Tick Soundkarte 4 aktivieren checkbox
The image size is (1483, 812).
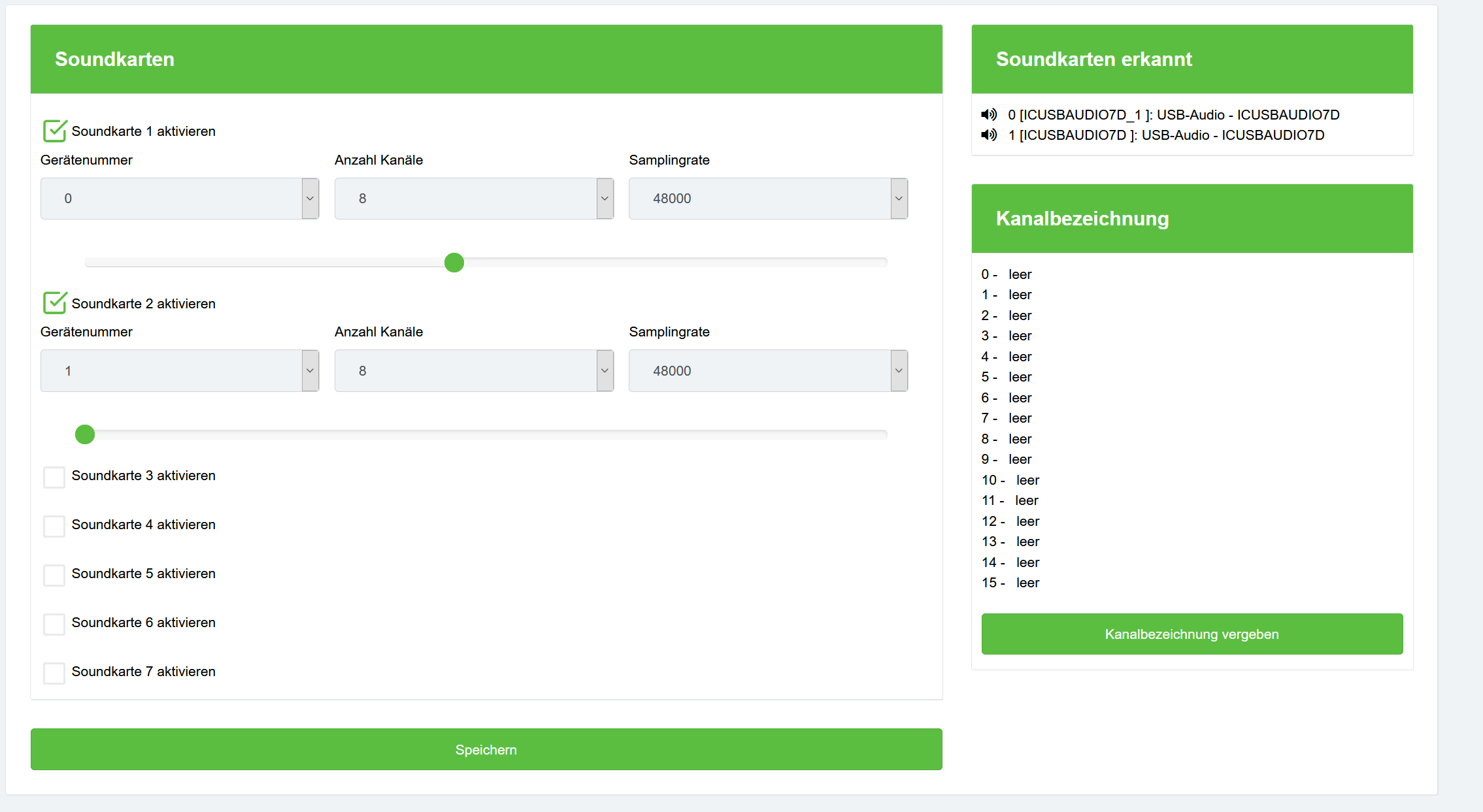click(54, 526)
